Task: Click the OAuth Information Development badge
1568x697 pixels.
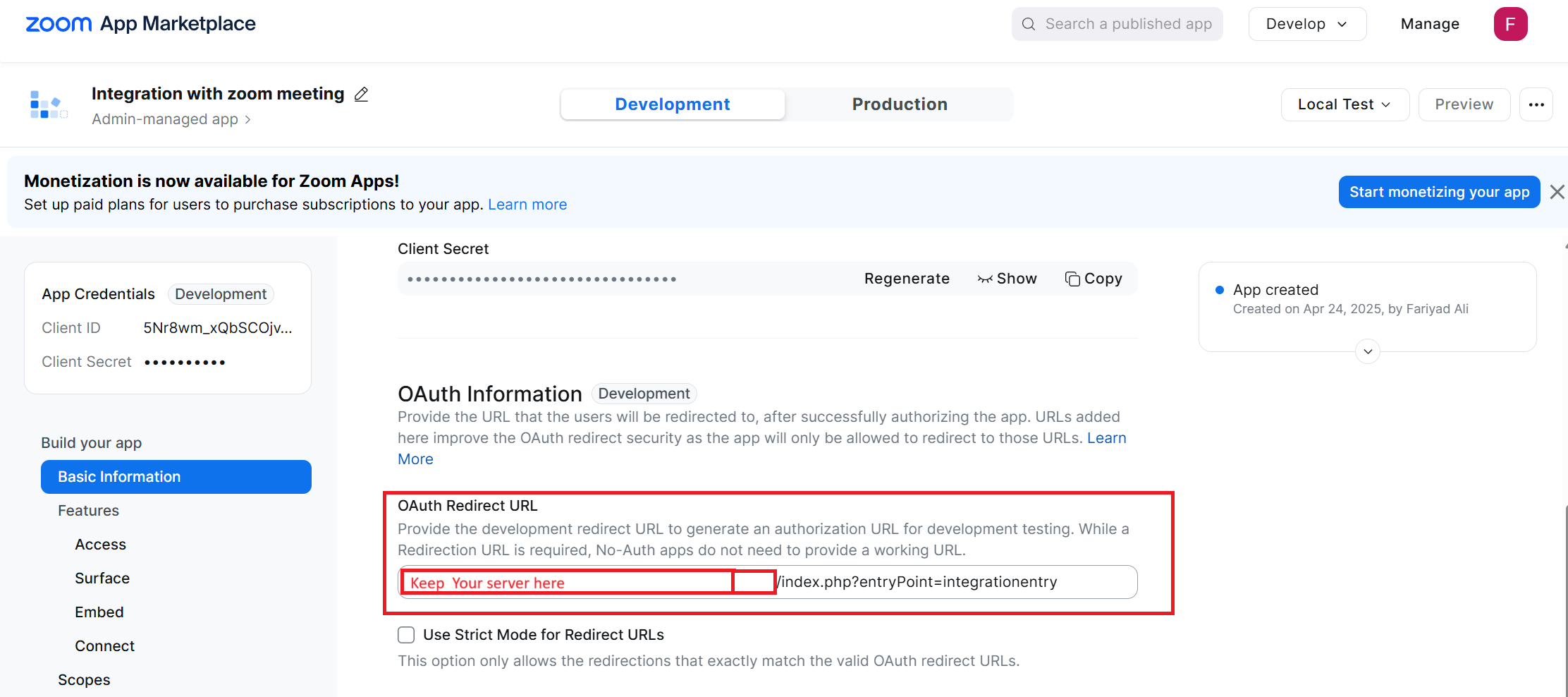Action: click(644, 394)
